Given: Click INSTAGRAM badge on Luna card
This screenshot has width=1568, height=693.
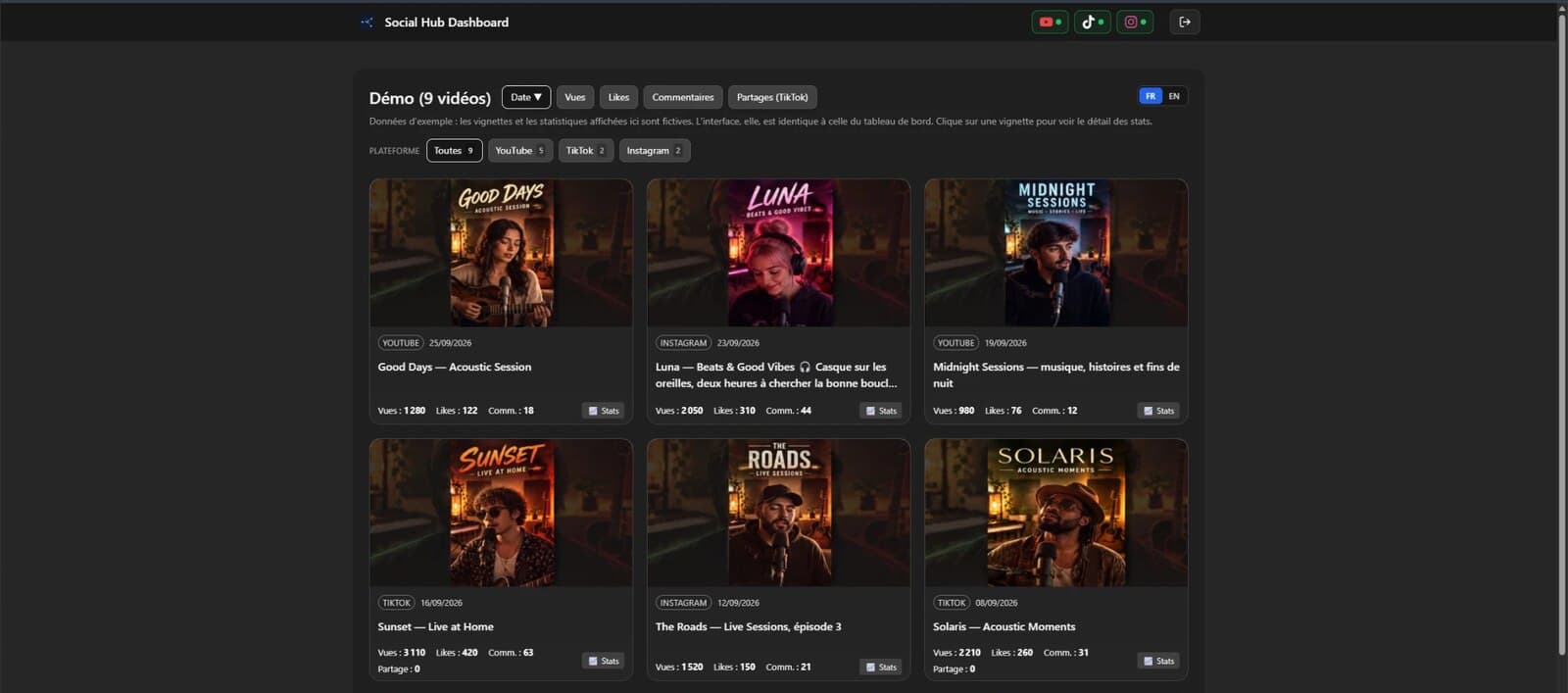Looking at the screenshot, I should pos(683,343).
